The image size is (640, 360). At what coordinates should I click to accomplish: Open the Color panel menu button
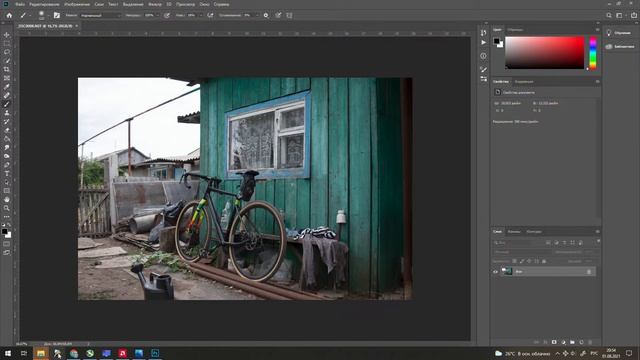[x=598, y=29]
